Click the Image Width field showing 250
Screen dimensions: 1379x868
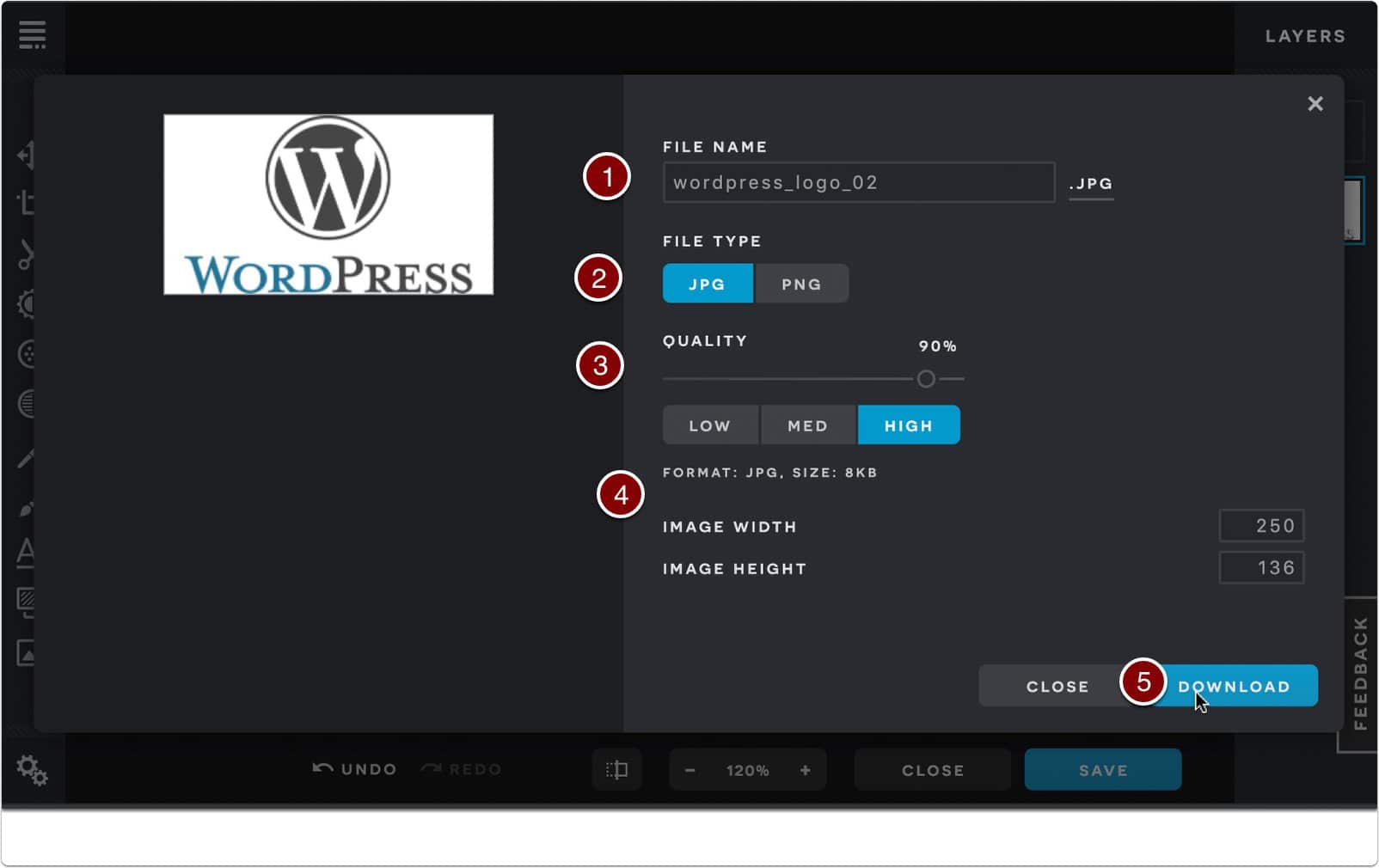(1261, 526)
